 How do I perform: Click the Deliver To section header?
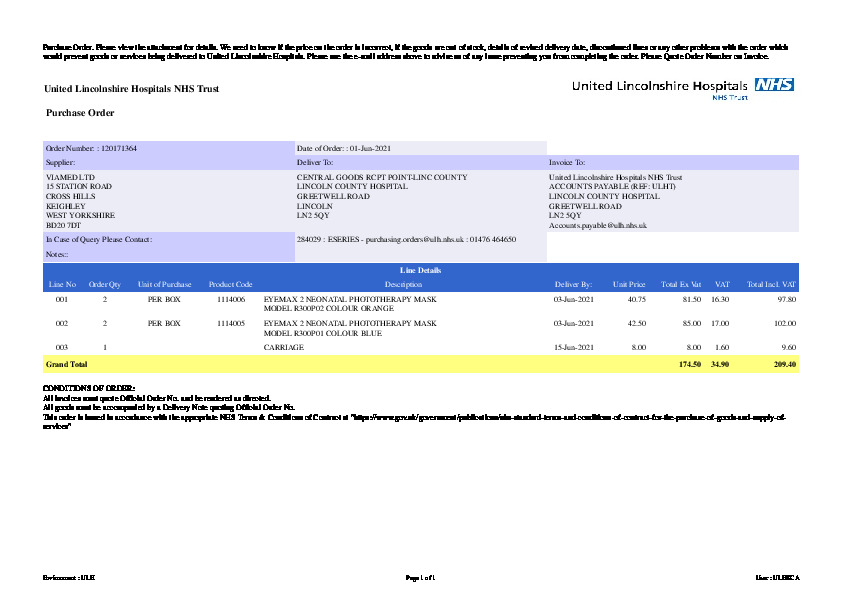[x=315, y=162]
